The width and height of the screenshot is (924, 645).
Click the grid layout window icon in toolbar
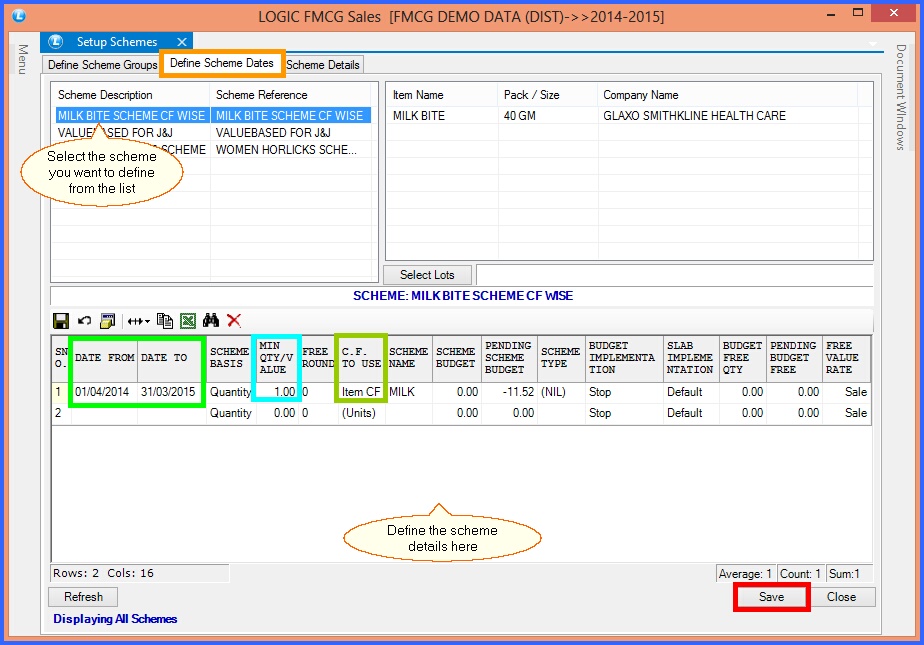click(107, 321)
